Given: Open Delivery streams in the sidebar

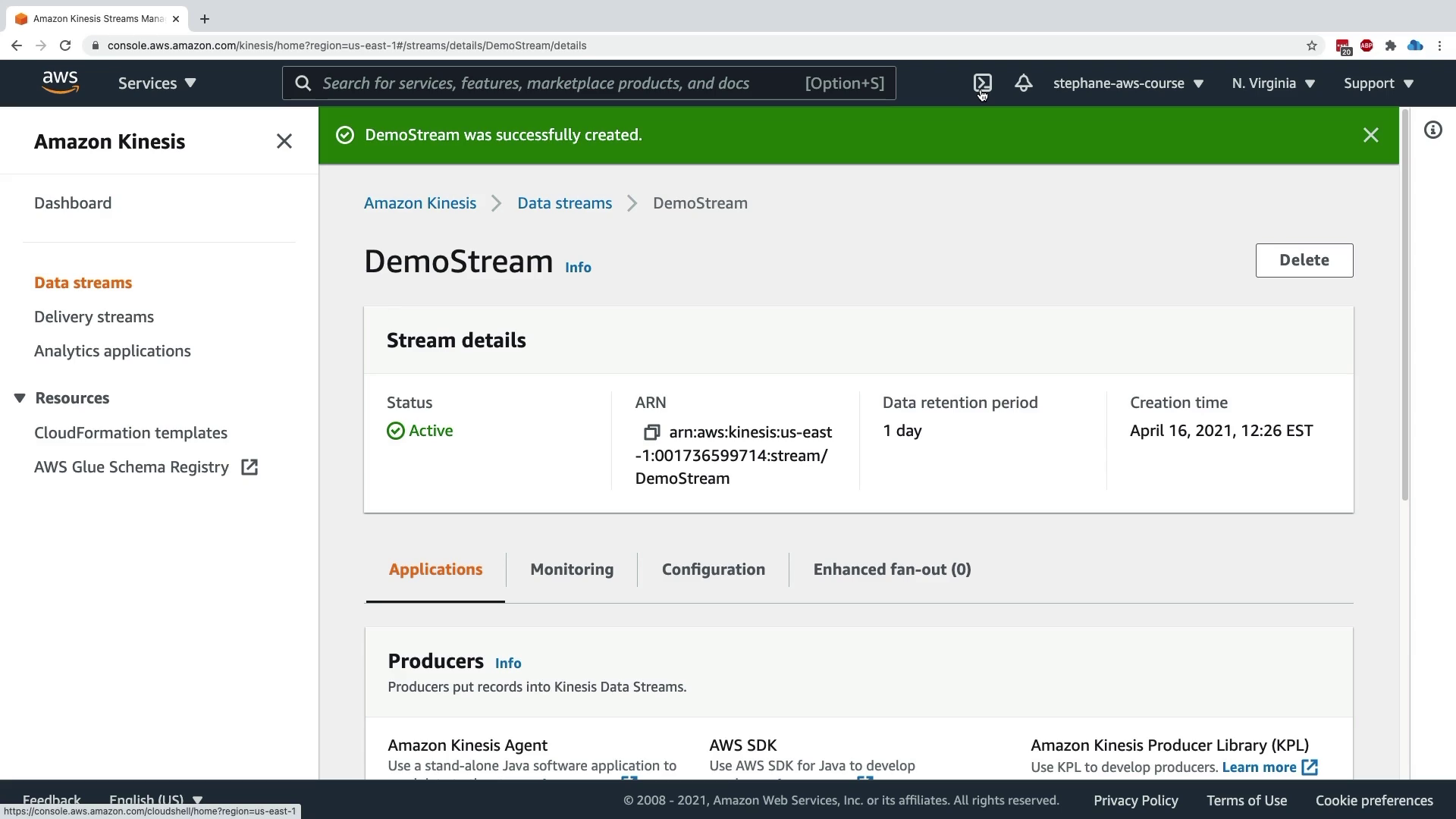Looking at the screenshot, I should [x=94, y=317].
